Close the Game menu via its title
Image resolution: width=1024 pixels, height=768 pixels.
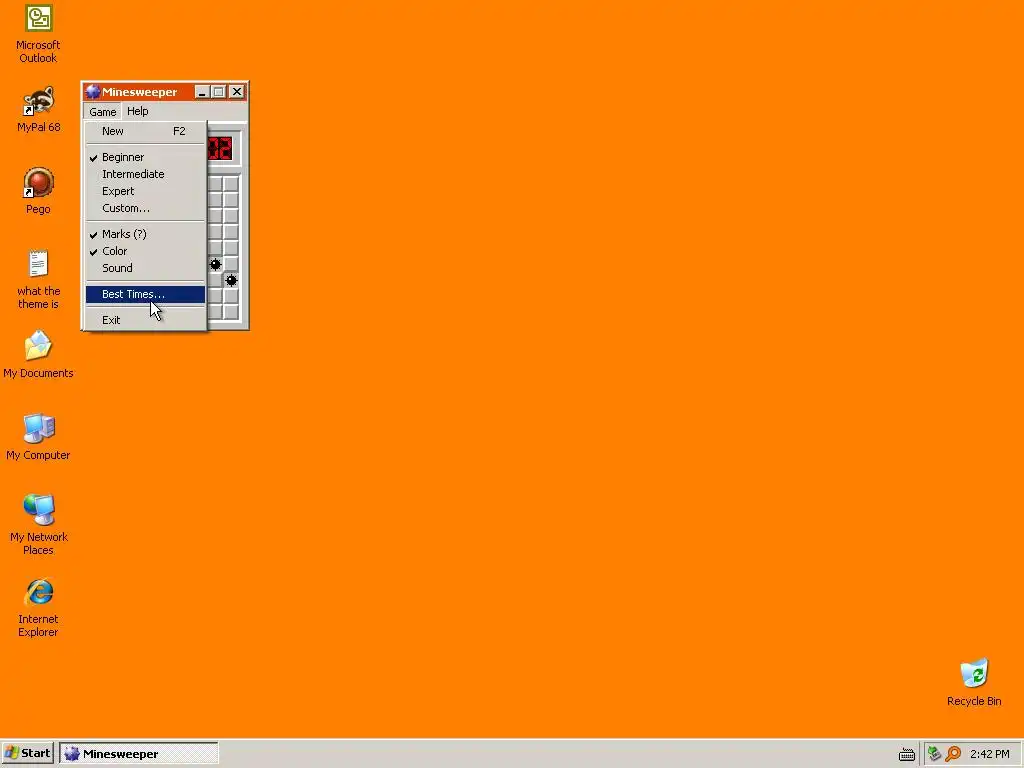click(x=103, y=112)
